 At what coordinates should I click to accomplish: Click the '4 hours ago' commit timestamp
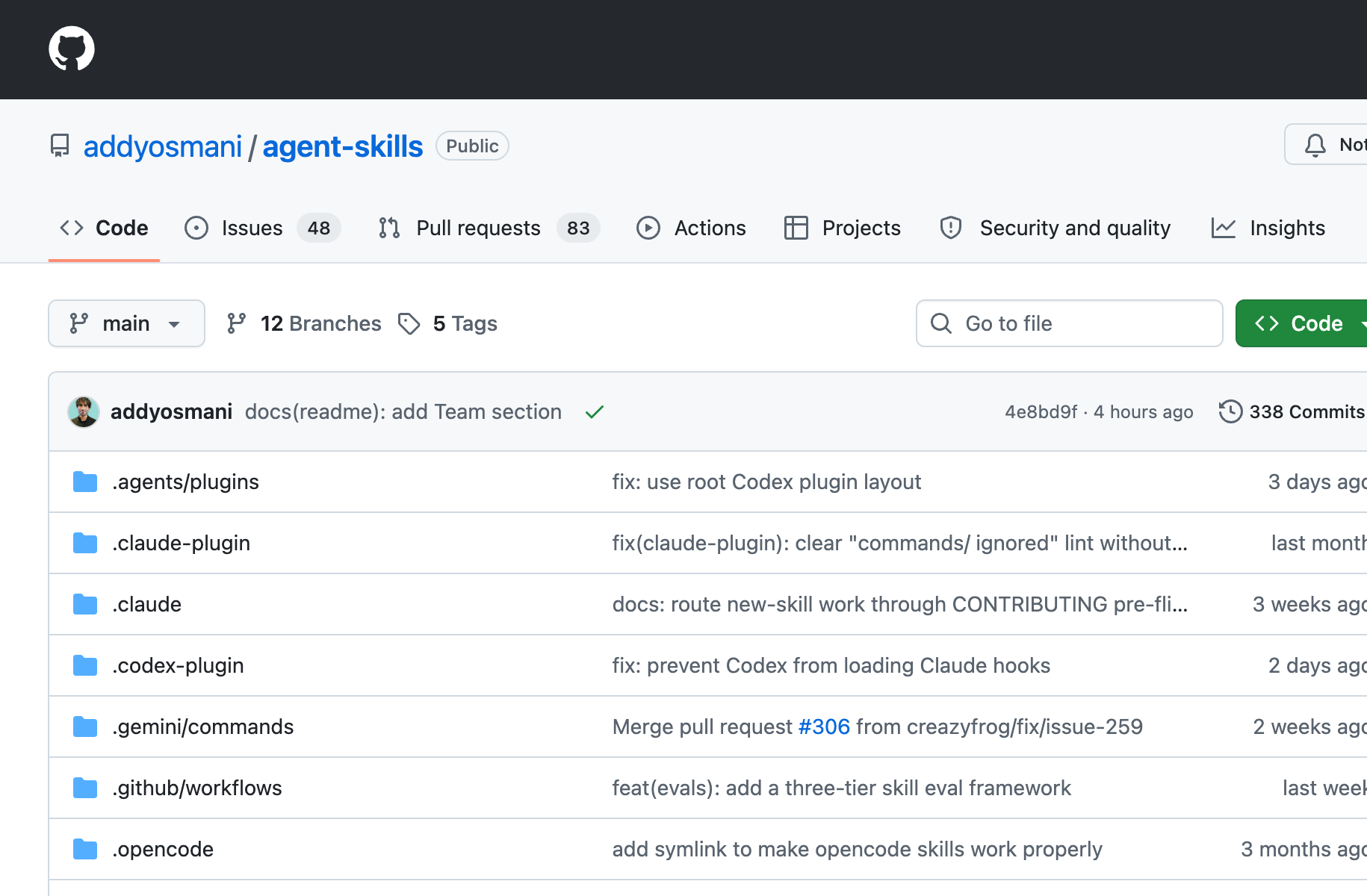pos(1144,412)
